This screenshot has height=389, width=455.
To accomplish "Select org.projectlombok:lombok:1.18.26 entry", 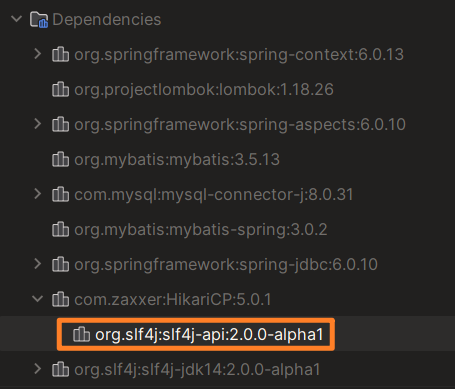I will pyautogui.click(x=204, y=89).
